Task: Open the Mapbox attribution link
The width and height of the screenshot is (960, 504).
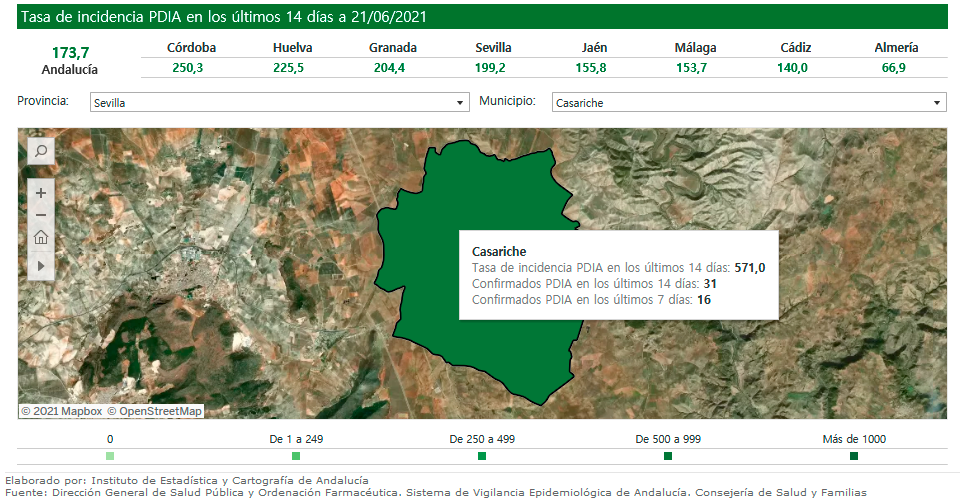Action: pos(62,411)
